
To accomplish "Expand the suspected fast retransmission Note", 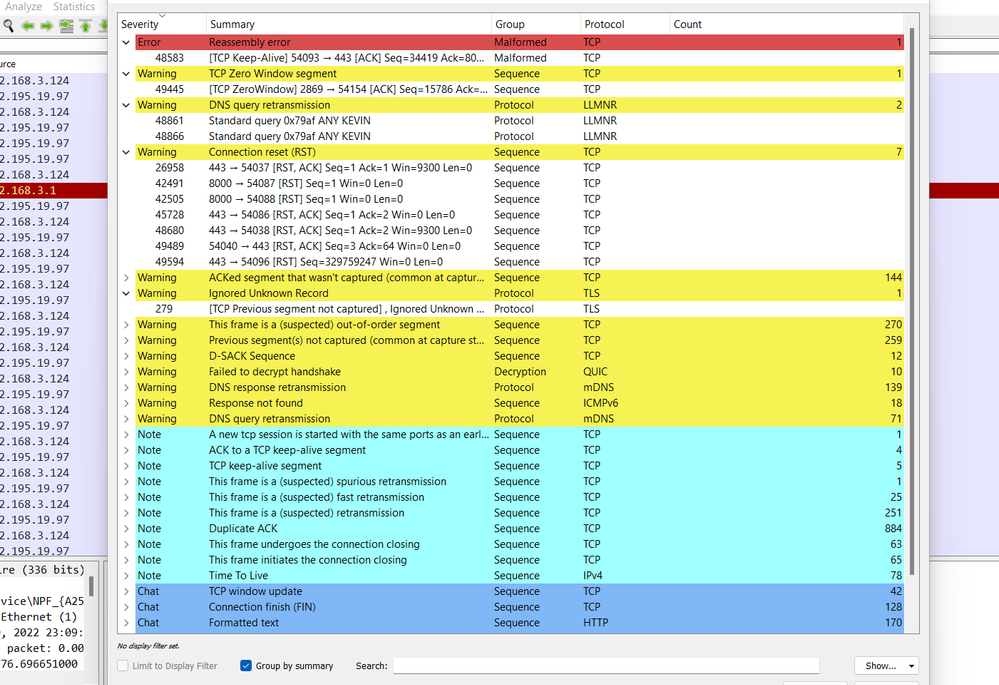I will click(126, 498).
